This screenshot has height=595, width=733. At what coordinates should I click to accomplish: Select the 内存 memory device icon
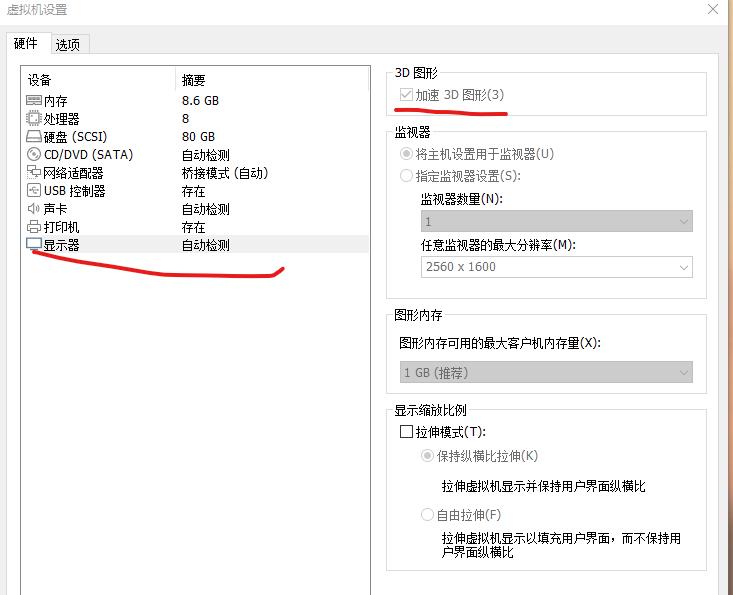click(x=34, y=100)
